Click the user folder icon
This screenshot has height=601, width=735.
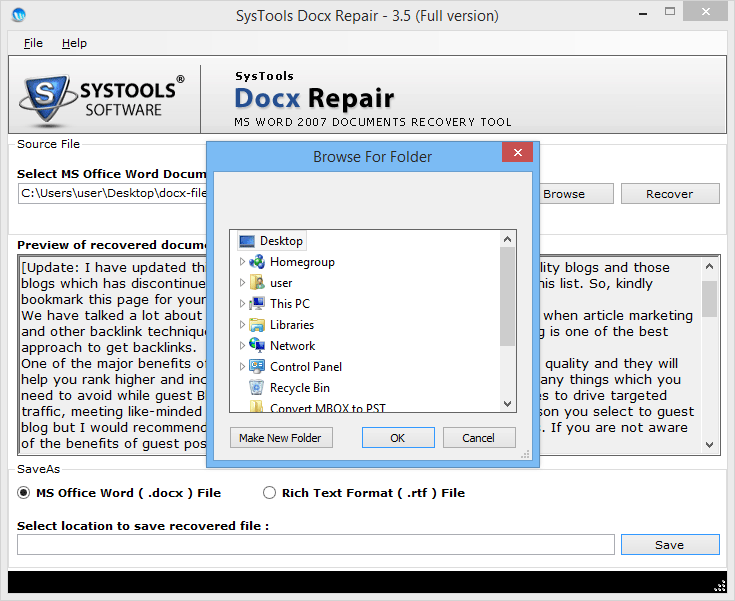[x=257, y=283]
